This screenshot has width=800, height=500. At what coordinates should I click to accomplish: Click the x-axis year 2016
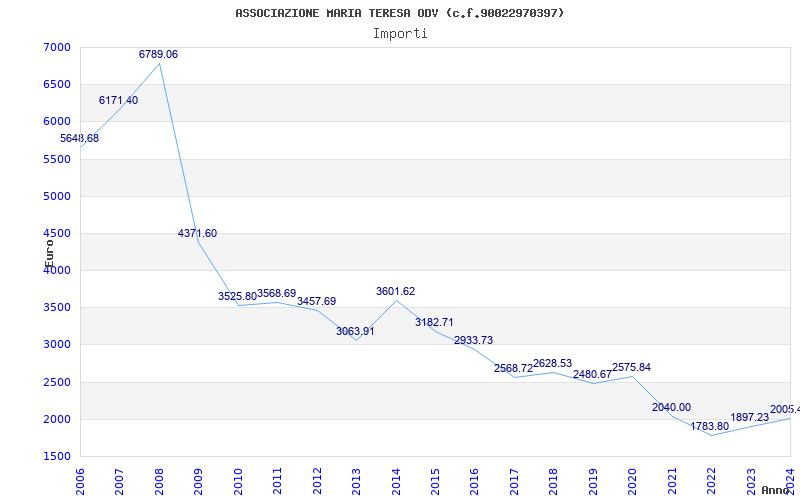[474, 481]
